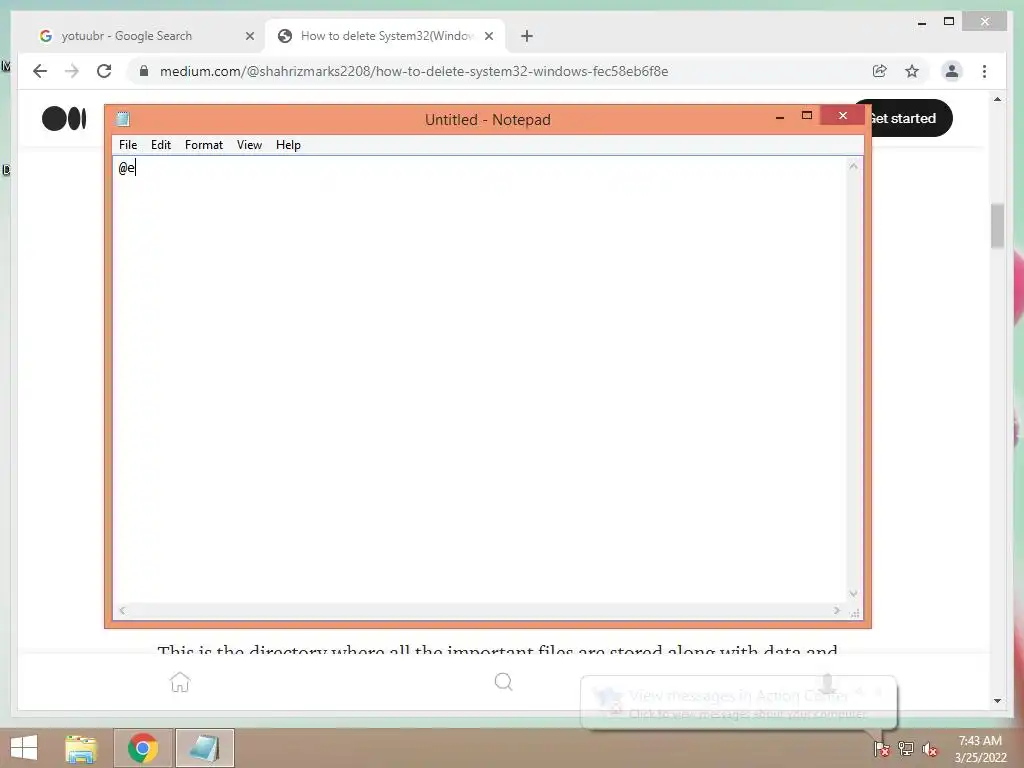Viewport: 1024px width, 768px height.
Task: Minimize the Notepad window
Action: click(780, 116)
